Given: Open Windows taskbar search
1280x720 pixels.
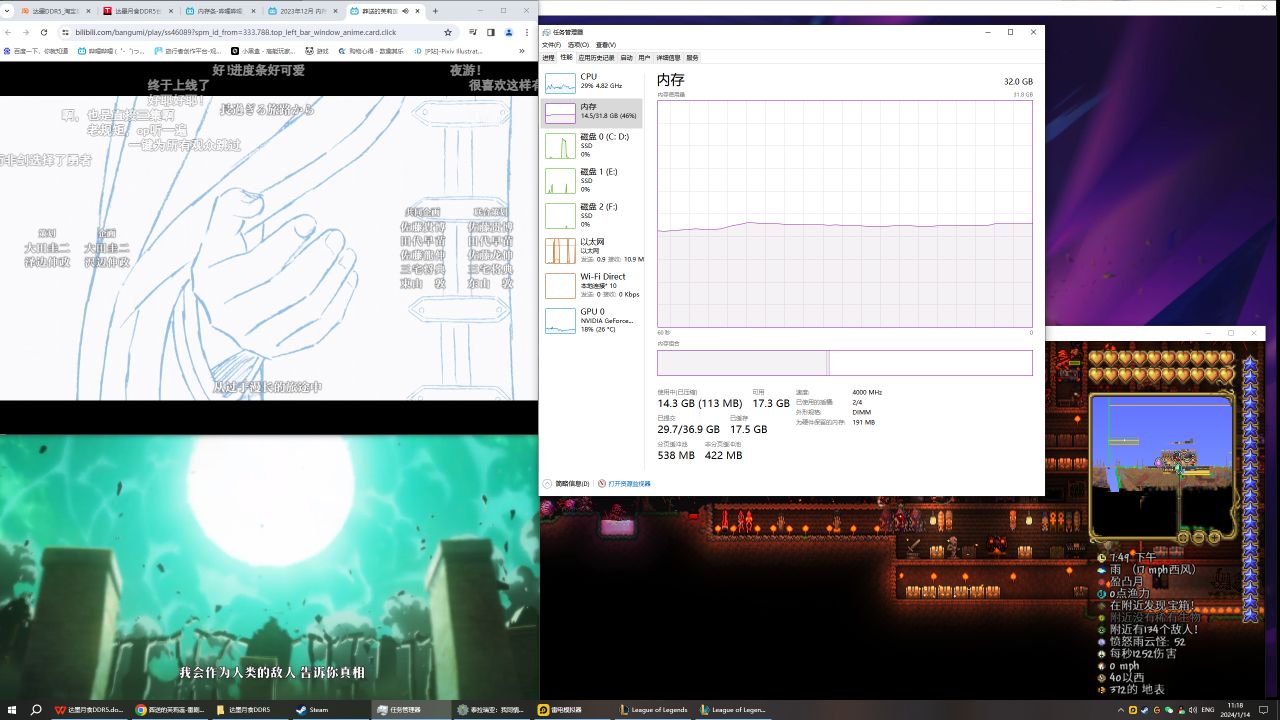Looking at the screenshot, I should coord(36,710).
